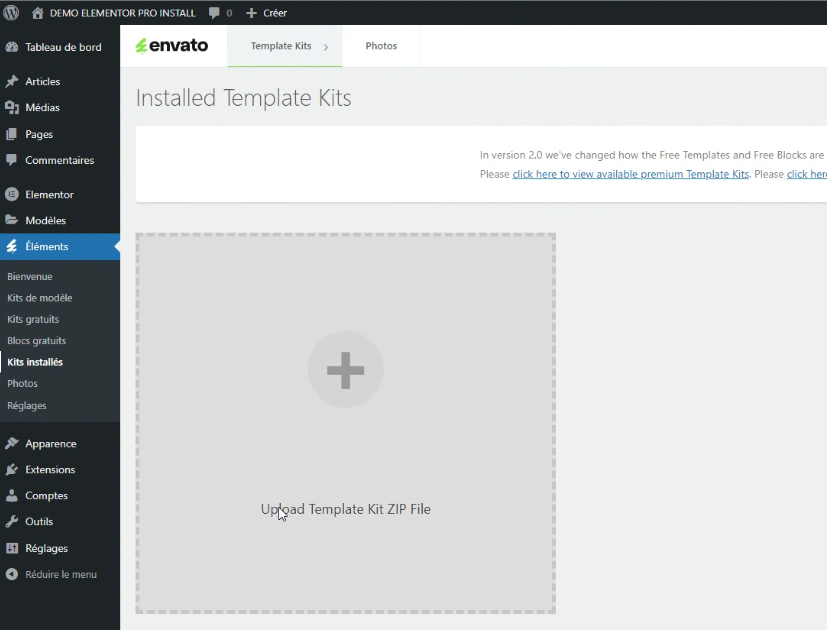The height and width of the screenshot is (630, 827).
Task: Click the plus icon next to Créer
Action: coord(251,13)
